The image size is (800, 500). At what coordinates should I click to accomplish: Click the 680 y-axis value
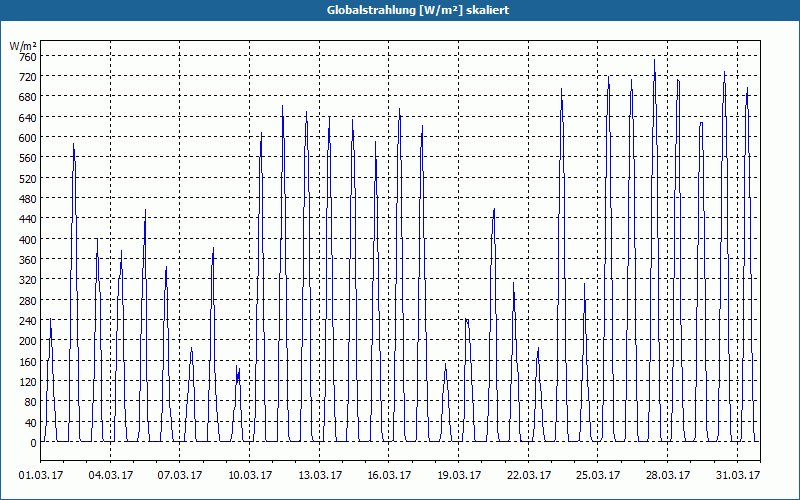tap(28, 97)
